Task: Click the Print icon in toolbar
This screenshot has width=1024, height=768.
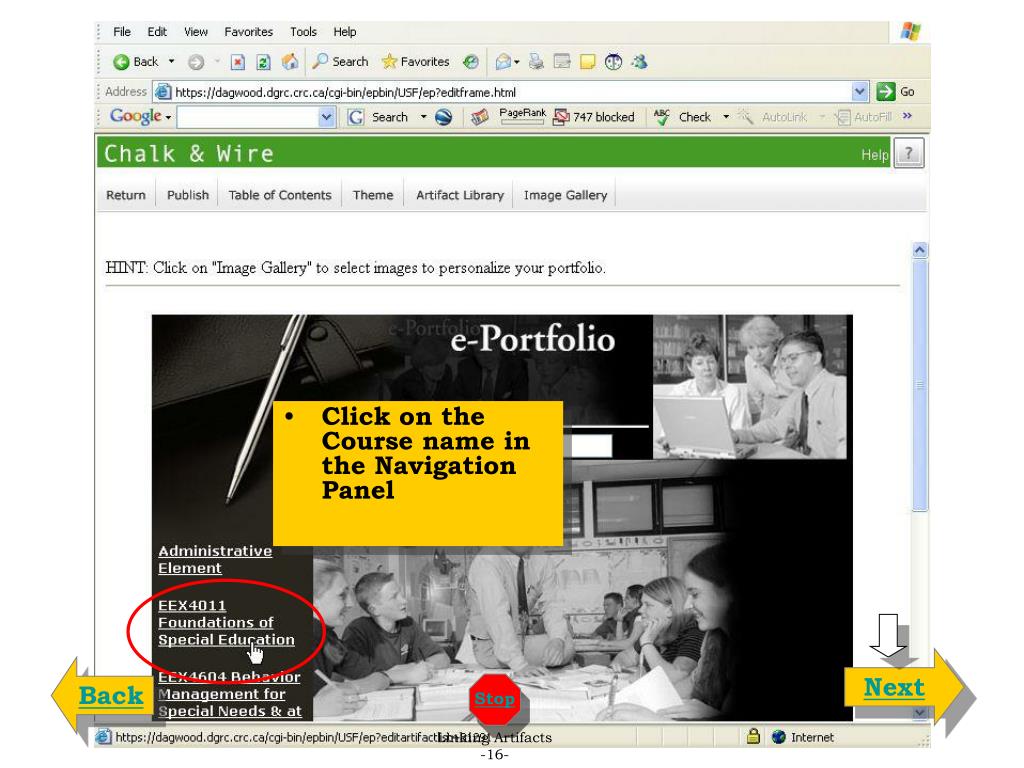Action: point(536,62)
